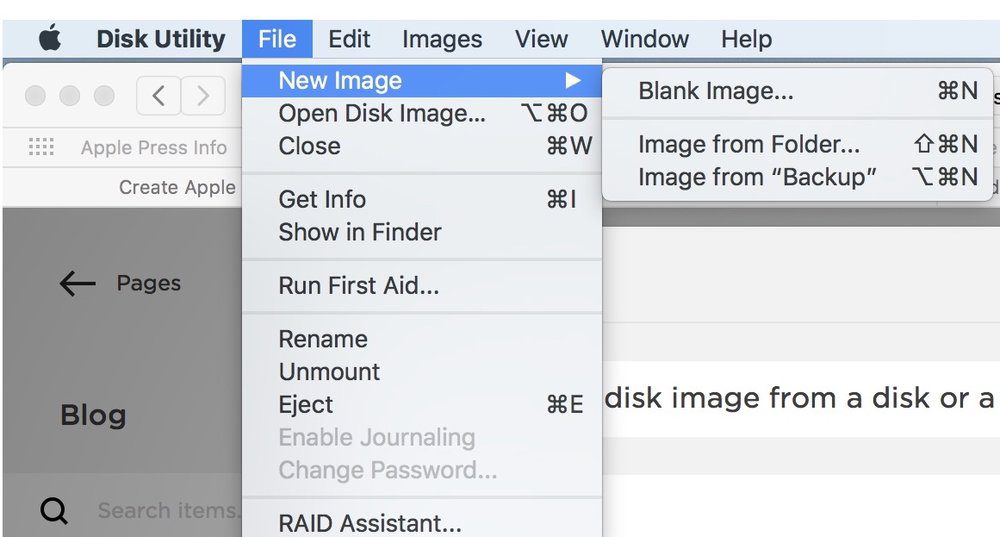This screenshot has height=537, width=1000.
Task: Choose Image from Folder option
Action: (x=749, y=145)
